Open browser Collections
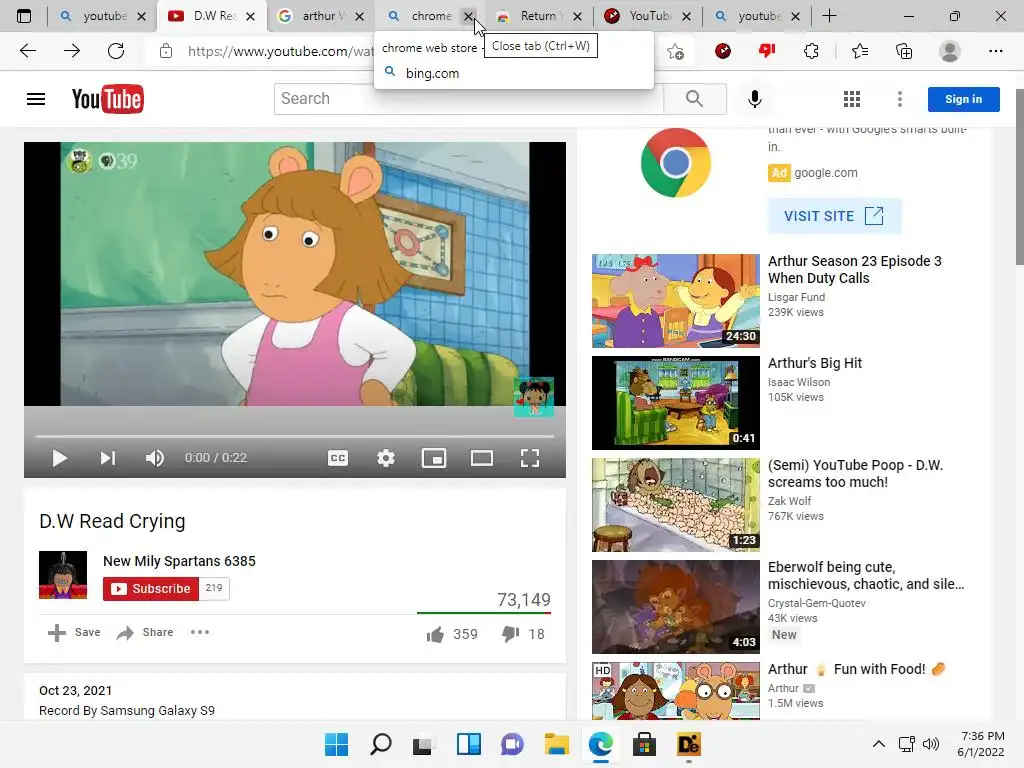Viewport: 1024px width, 768px height. [x=904, y=51]
